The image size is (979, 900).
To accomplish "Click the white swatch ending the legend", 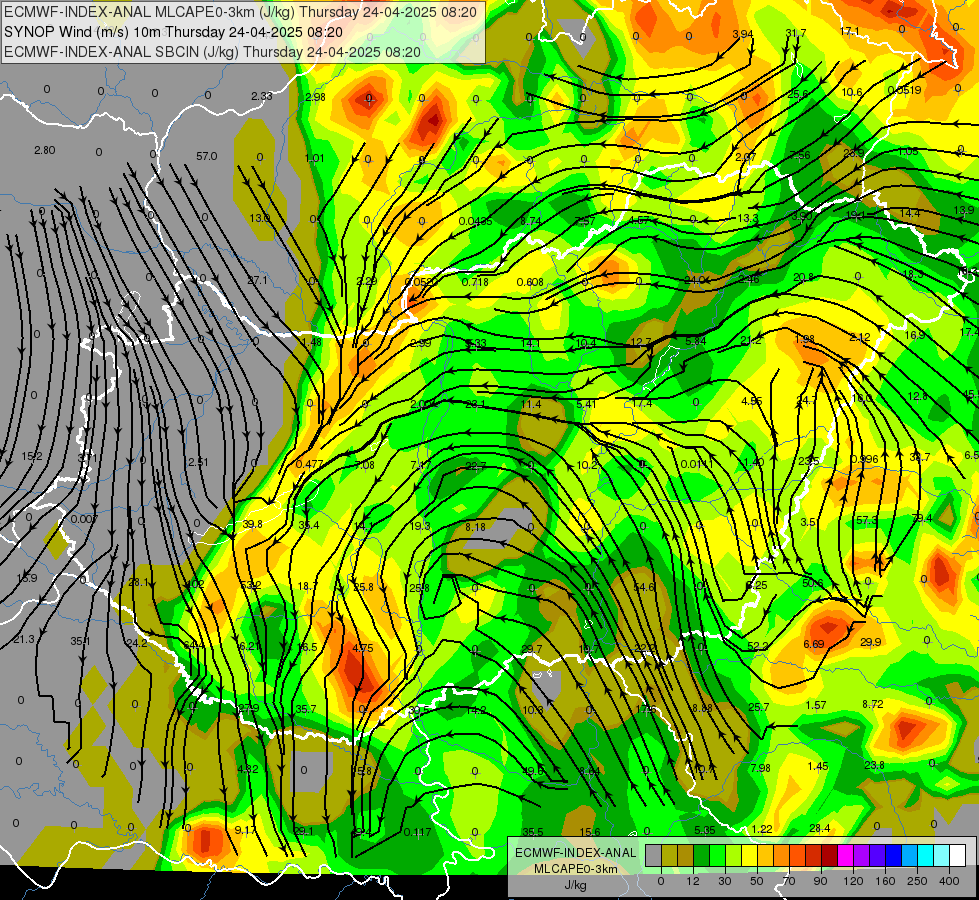I will pos(957,856).
